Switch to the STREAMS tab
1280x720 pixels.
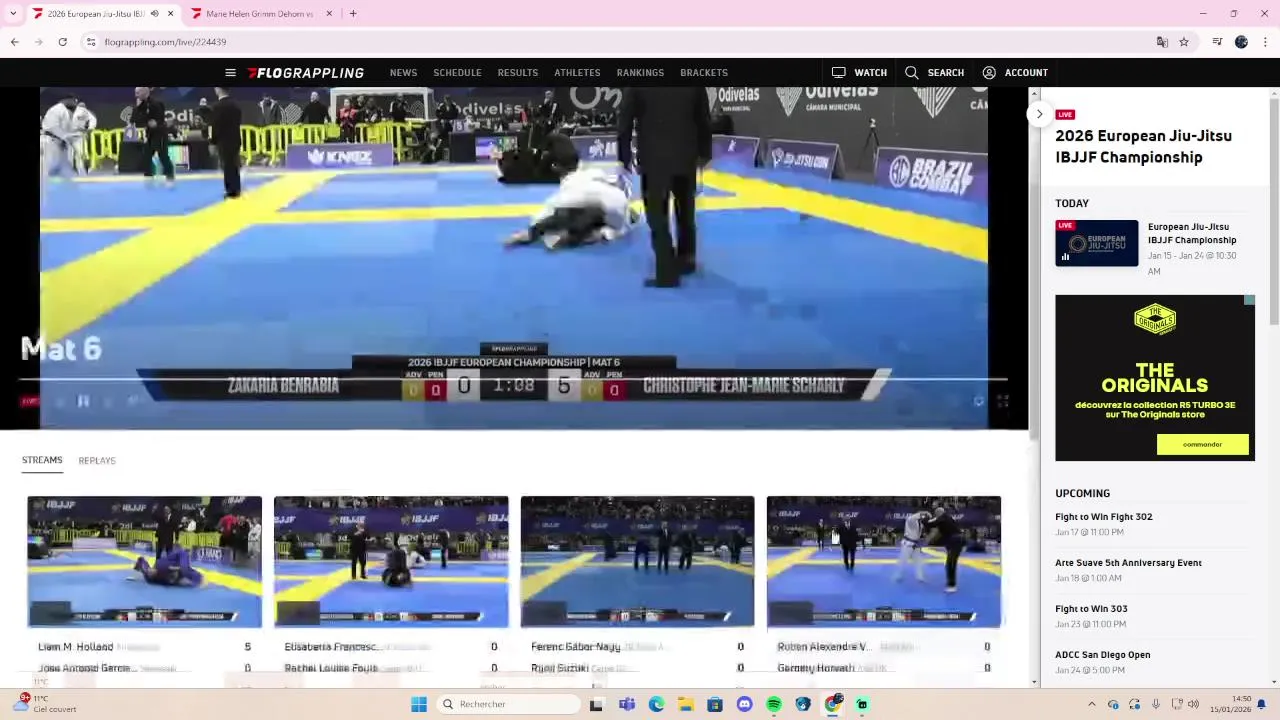42,460
